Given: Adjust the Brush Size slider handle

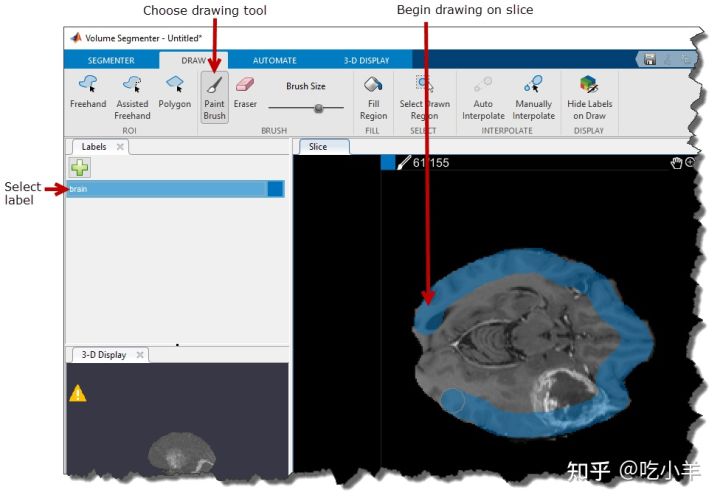Looking at the screenshot, I should (319, 108).
